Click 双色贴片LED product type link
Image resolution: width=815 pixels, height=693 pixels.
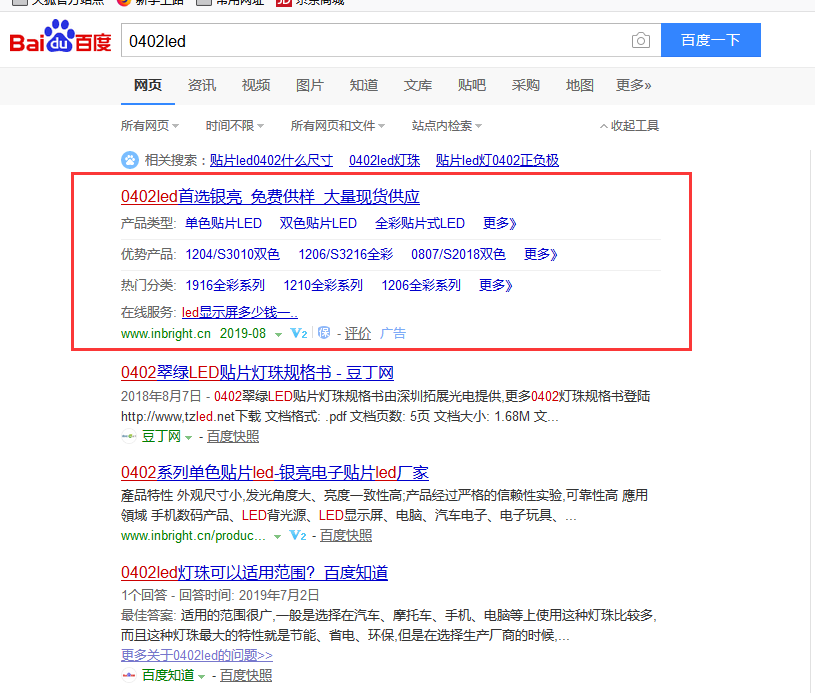pyautogui.click(x=318, y=224)
